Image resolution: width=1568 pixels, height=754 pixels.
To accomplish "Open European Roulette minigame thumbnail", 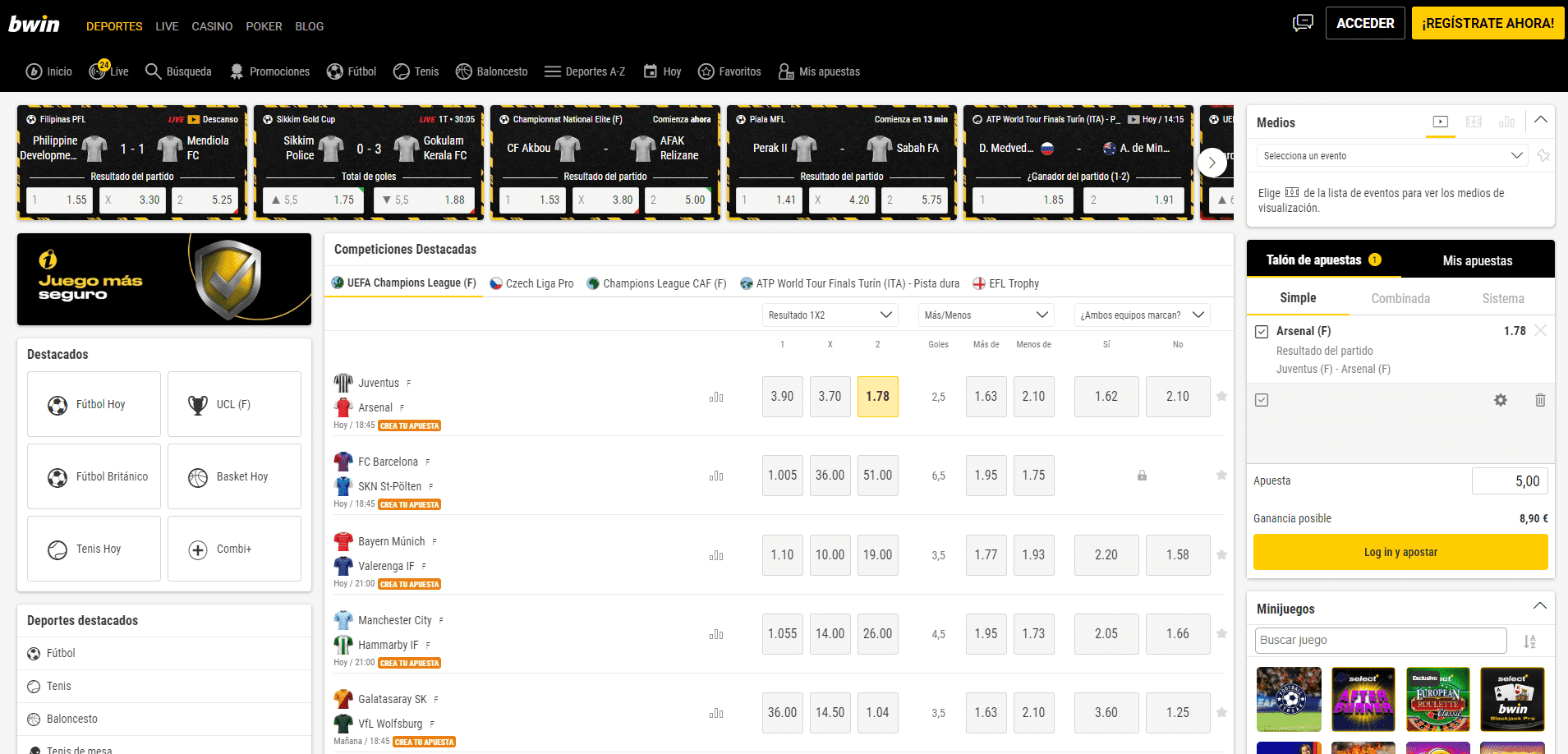I will 1437,699.
